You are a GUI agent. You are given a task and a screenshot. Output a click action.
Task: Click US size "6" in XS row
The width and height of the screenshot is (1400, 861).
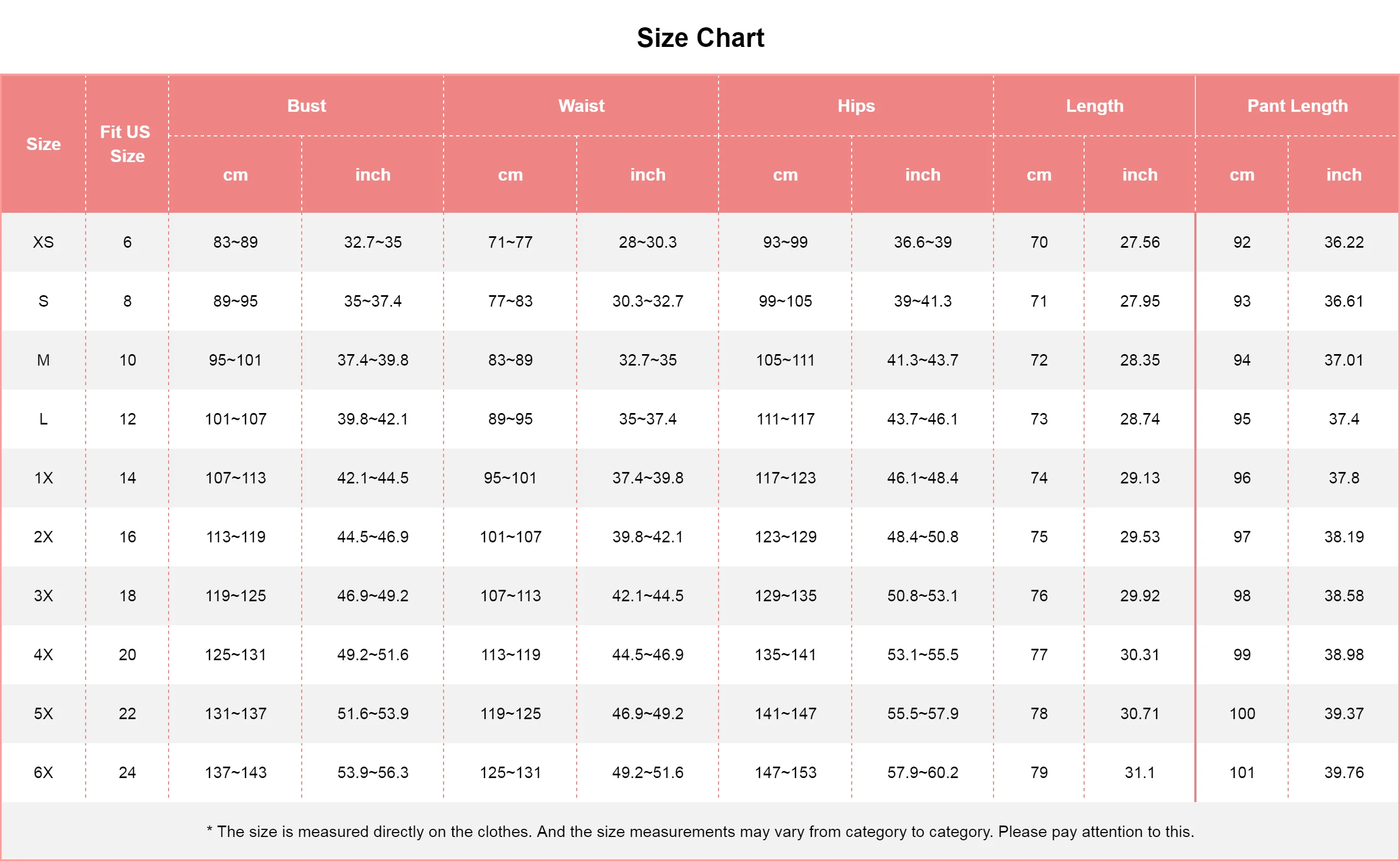point(128,243)
